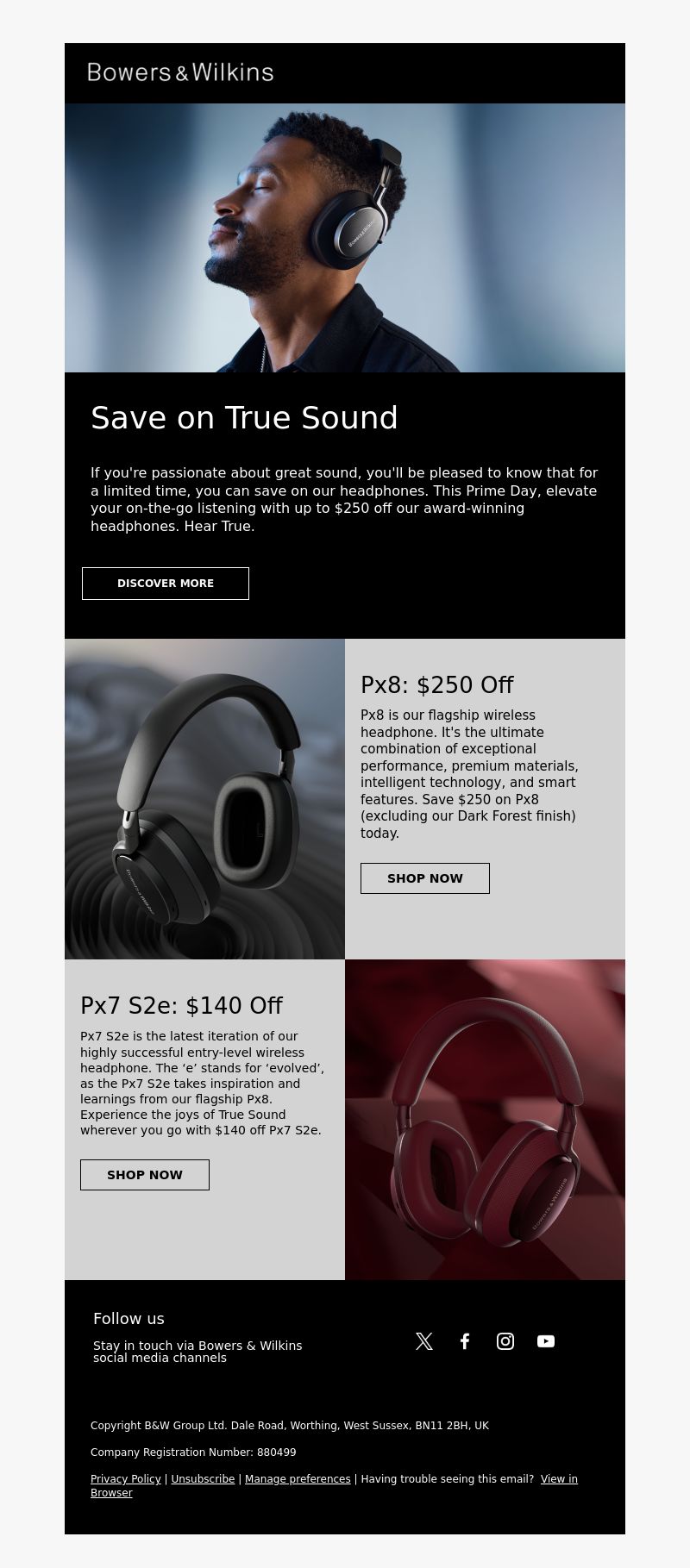Click the Px8: $250 Off heading
Screen dimensions: 690x1568
click(436, 685)
